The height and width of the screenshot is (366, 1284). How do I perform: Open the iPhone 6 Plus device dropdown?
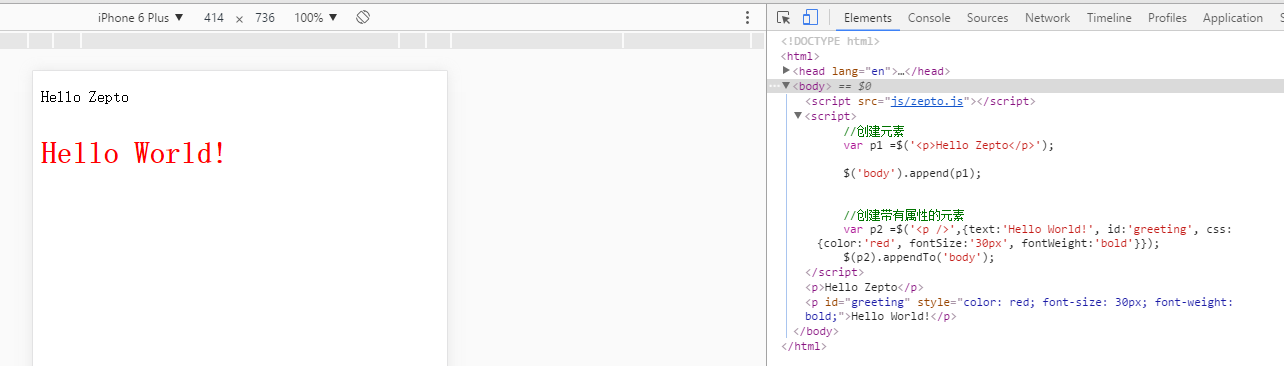(x=140, y=18)
